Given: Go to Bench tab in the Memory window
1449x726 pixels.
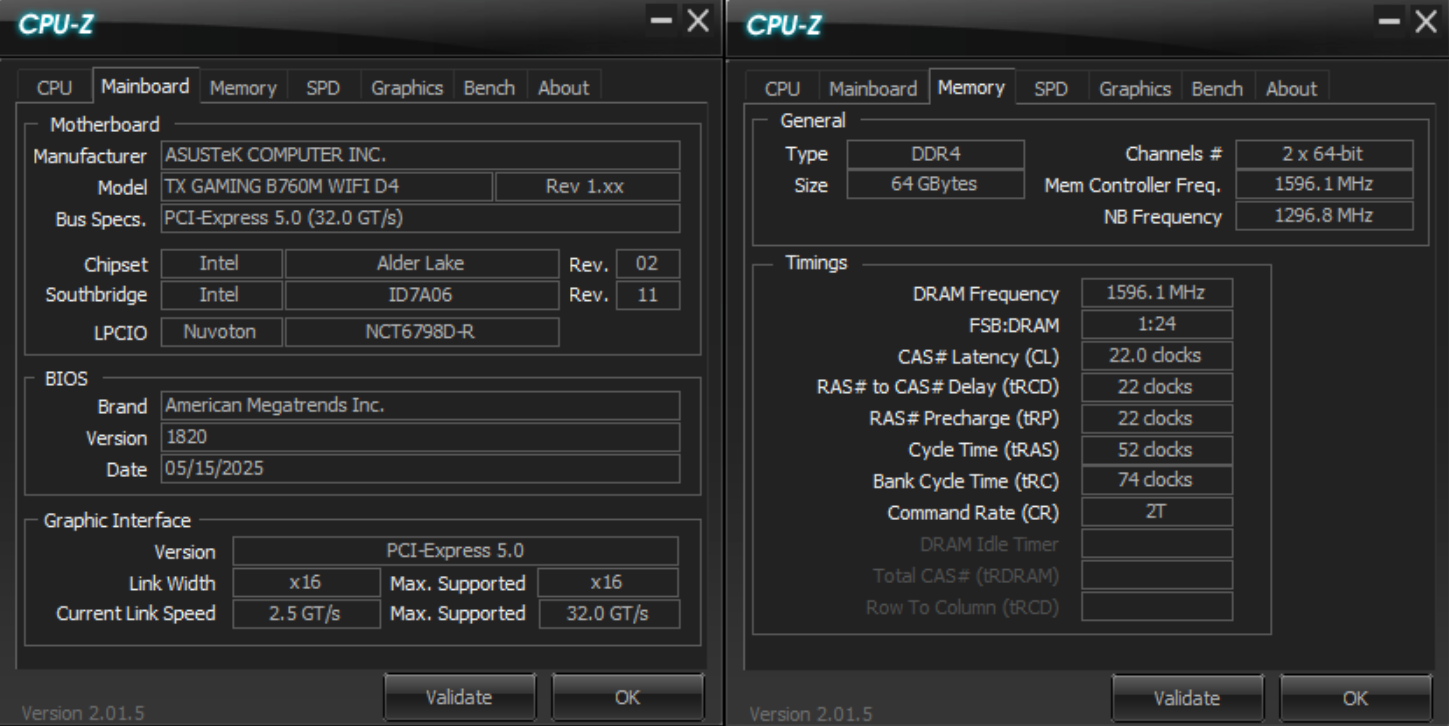Looking at the screenshot, I should (x=1217, y=89).
